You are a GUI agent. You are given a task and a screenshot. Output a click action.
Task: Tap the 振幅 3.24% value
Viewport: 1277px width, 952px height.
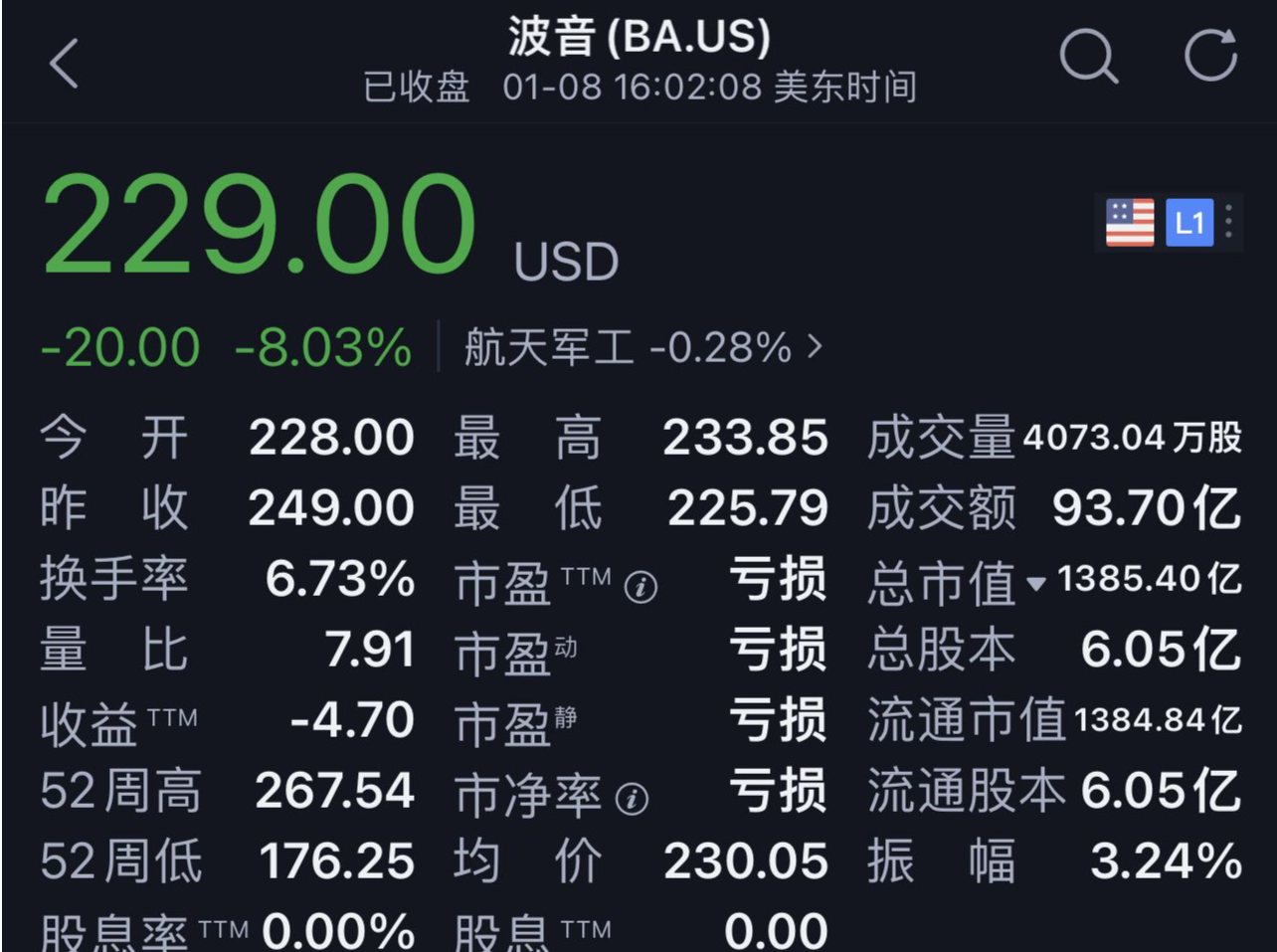pos(1166,860)
